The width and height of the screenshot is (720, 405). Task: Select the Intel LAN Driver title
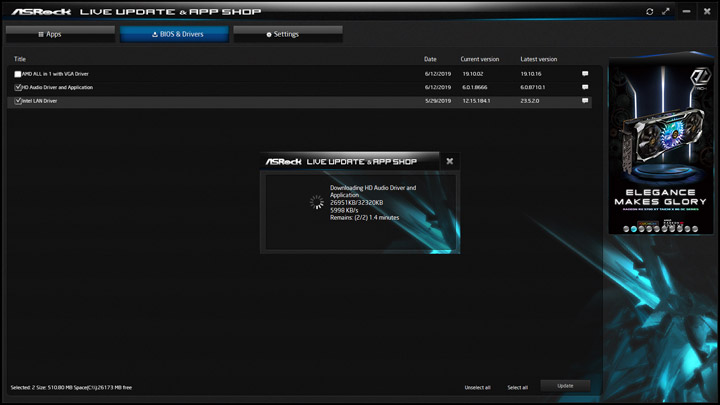click(x=39, y=101)
